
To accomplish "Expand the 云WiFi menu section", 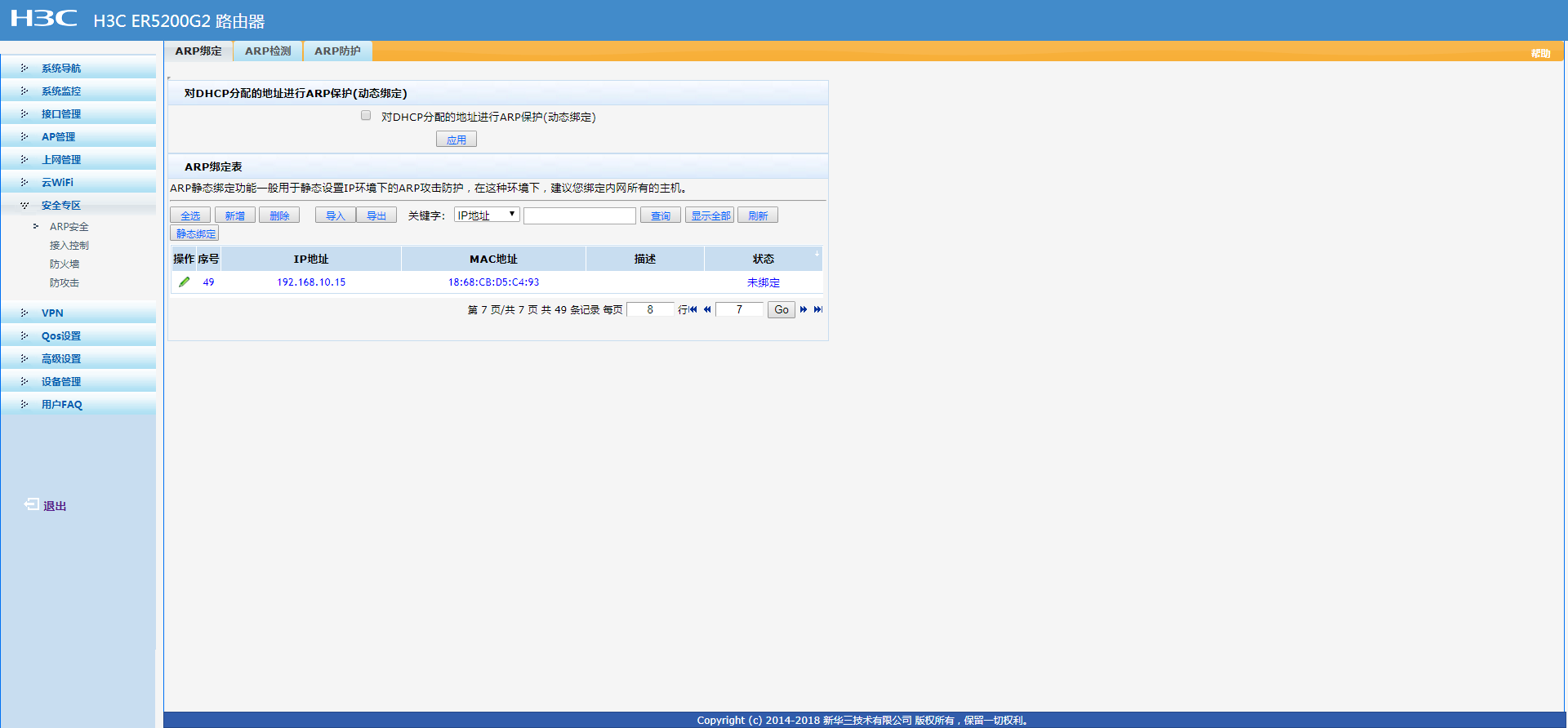I will pos(78,182).
